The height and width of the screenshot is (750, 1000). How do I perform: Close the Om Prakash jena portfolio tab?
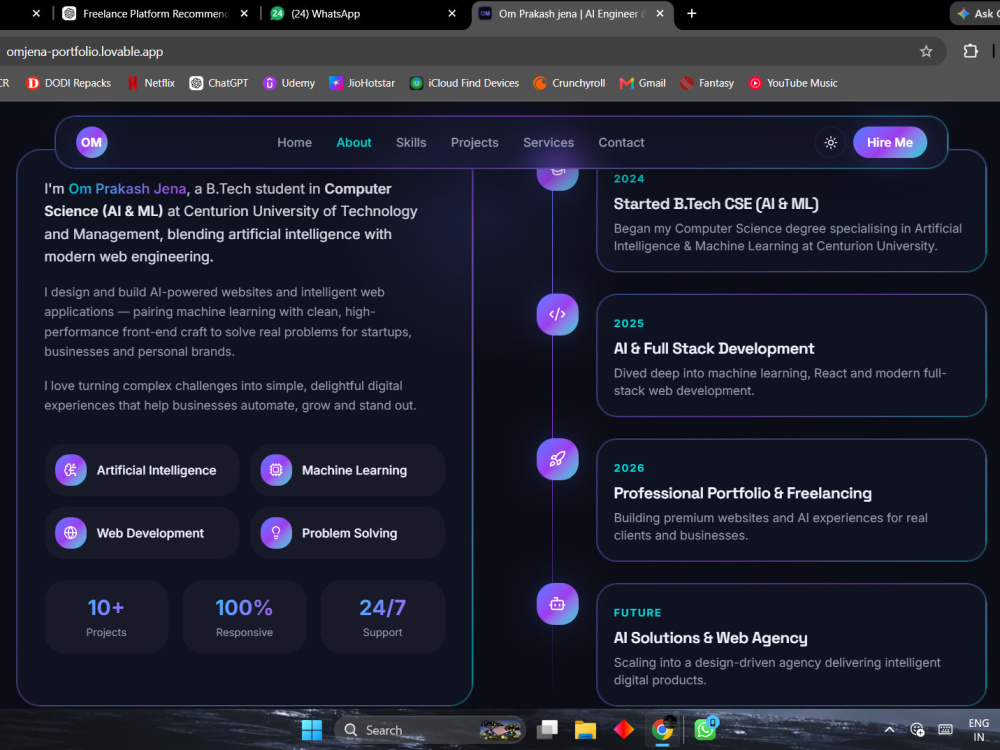(660, 13)
